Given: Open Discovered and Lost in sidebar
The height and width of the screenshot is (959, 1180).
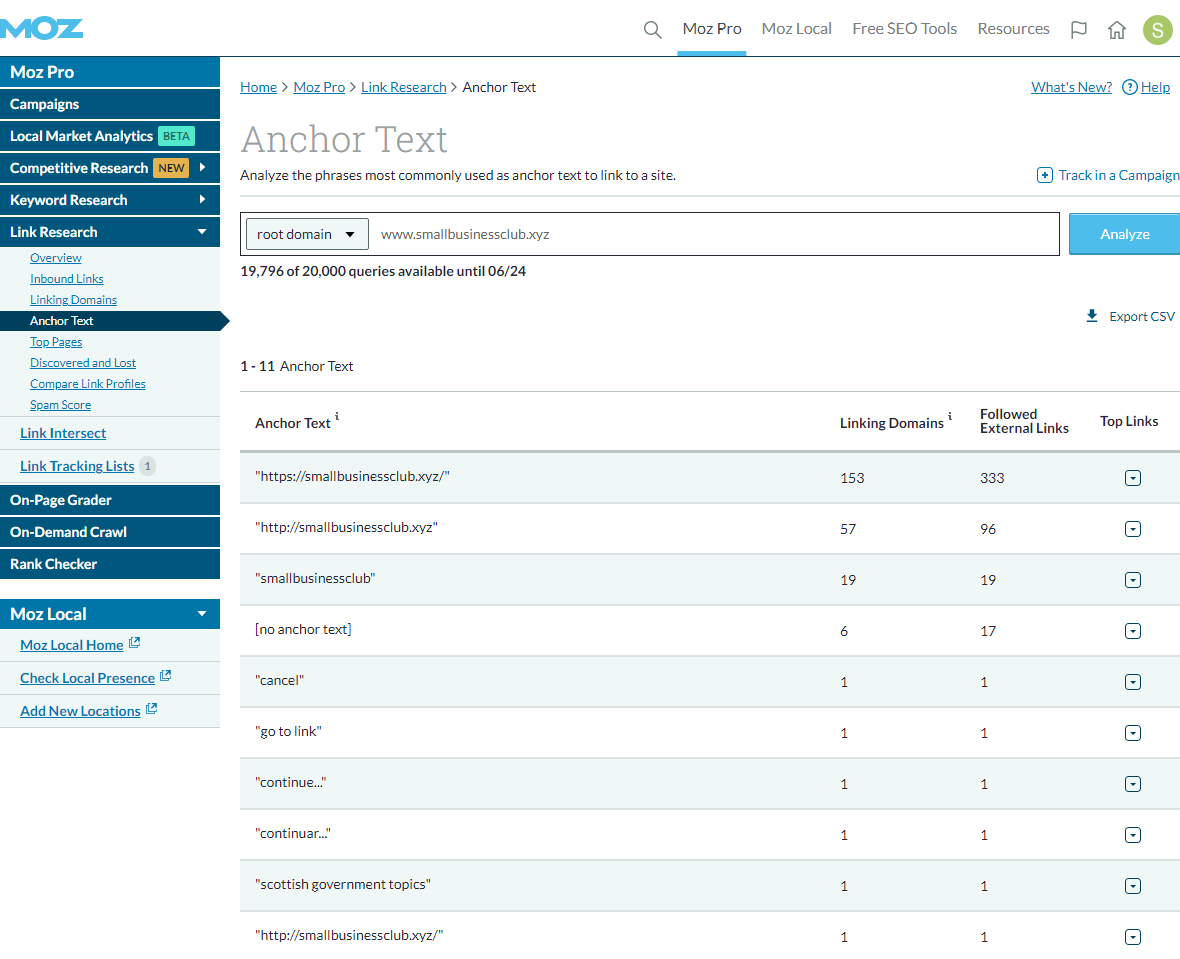Looking at the screenshot, I should pyautogui.click(x=83, y=363).
